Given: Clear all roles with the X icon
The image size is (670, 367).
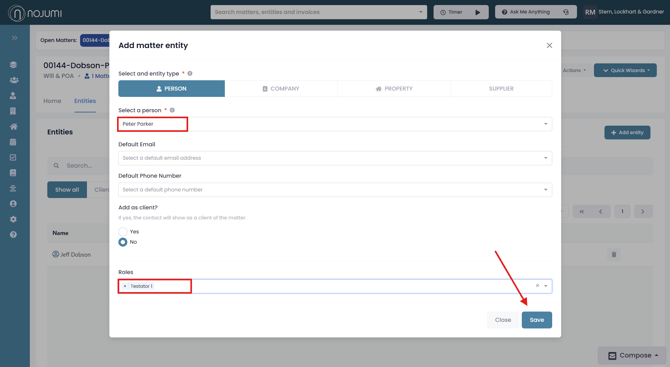Looking at the screenshot, I should click(537, 285).
